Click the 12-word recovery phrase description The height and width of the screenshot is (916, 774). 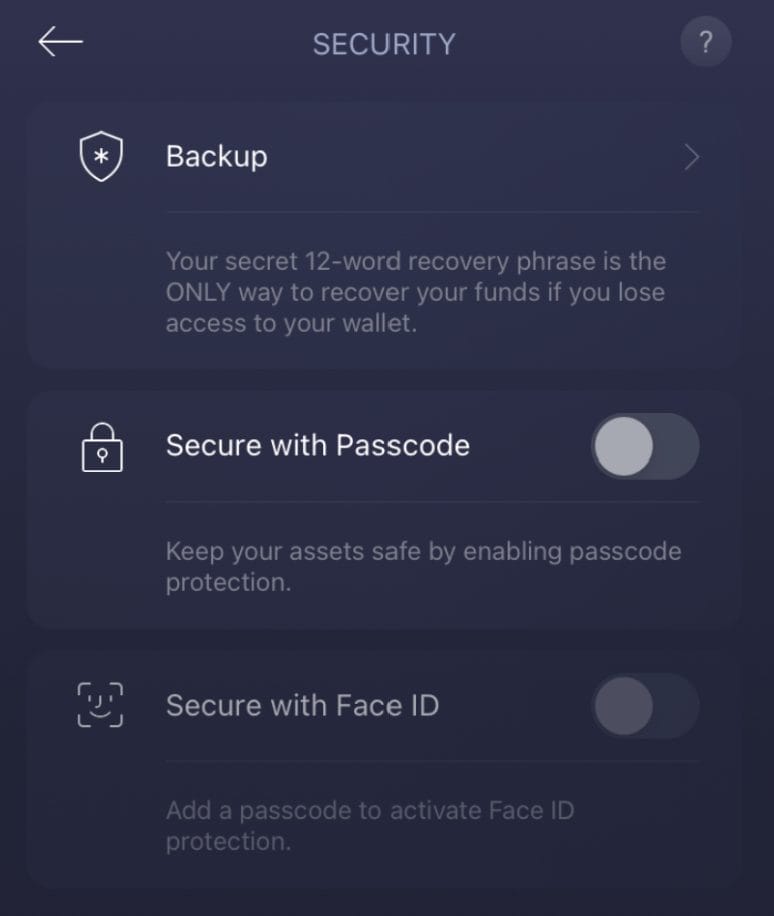point(416,292)
